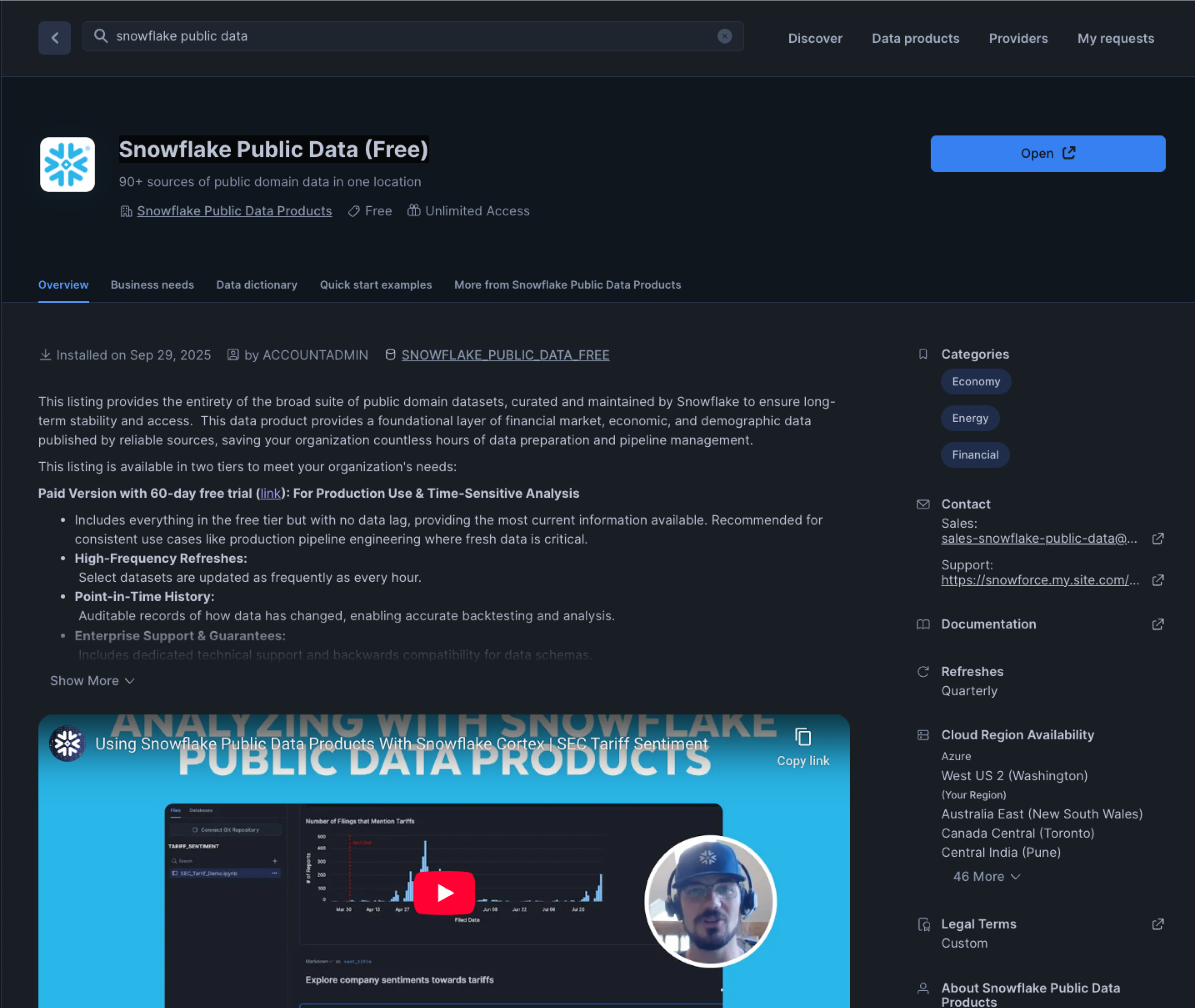Click the Legal Terms external link icon
The image size is (1195, 1008).
click(x=1158, y=924)
